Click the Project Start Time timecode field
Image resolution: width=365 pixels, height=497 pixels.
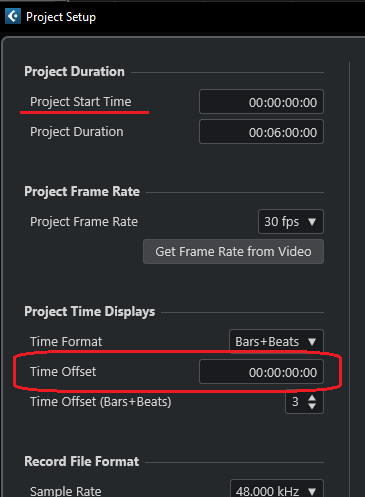261,102
